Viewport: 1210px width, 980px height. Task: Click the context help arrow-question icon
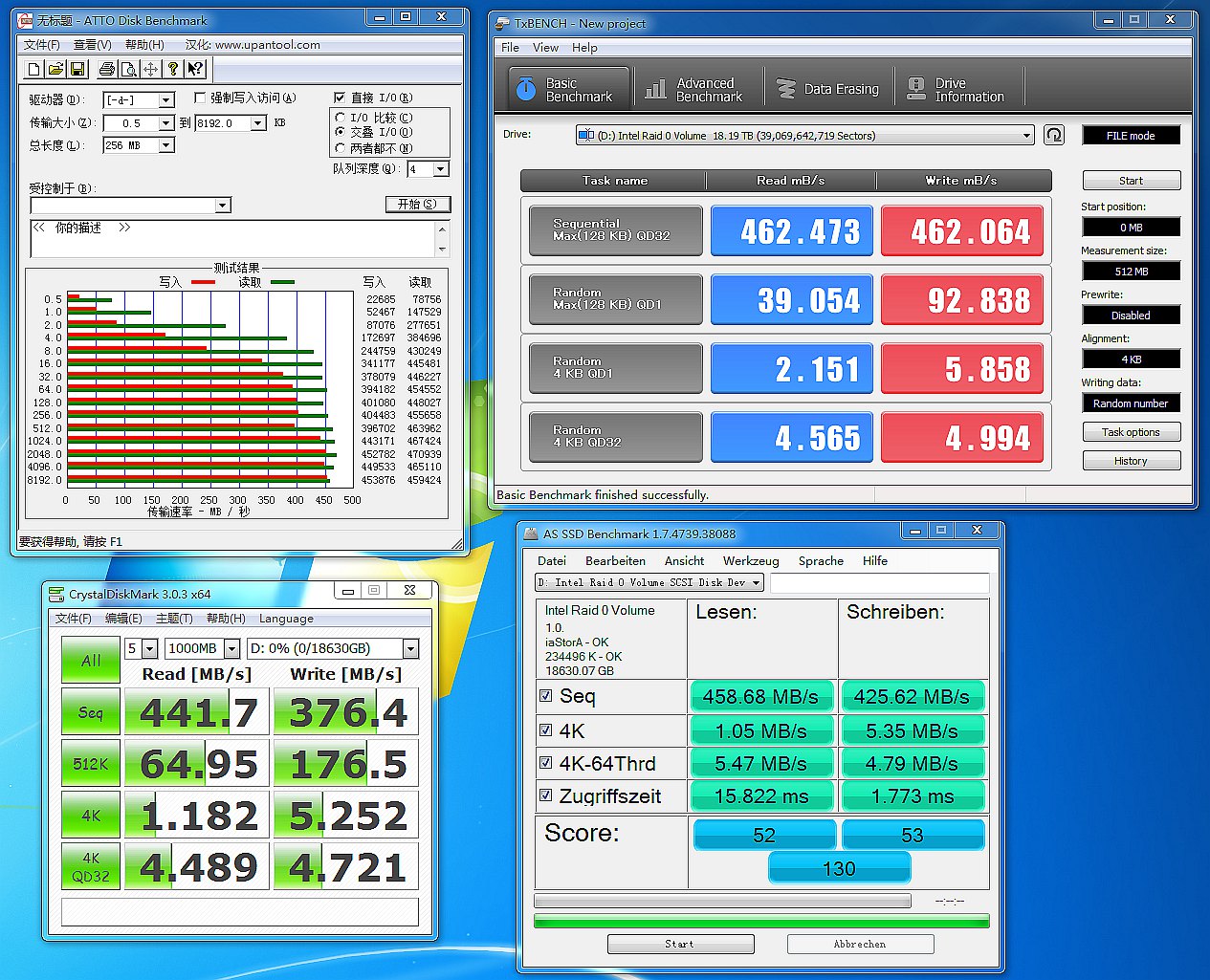(195, 69)
